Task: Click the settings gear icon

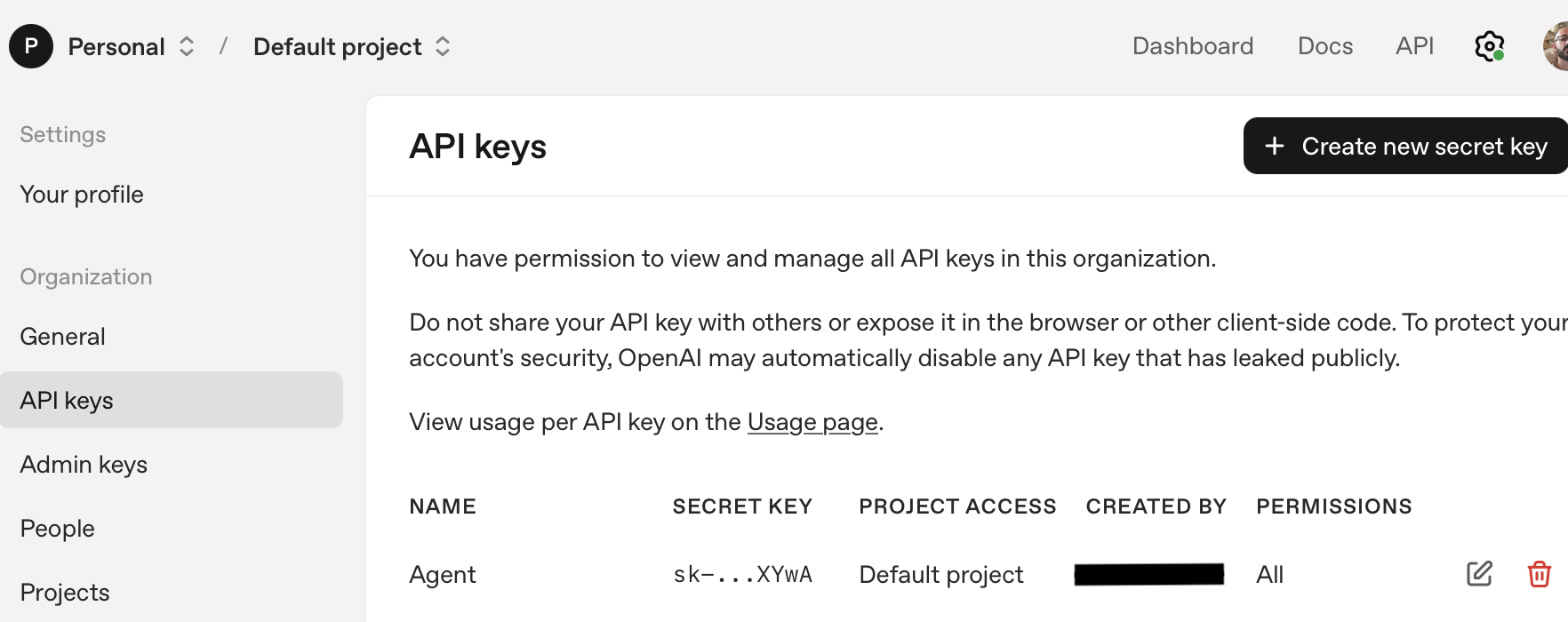Action: point(1489,46)
